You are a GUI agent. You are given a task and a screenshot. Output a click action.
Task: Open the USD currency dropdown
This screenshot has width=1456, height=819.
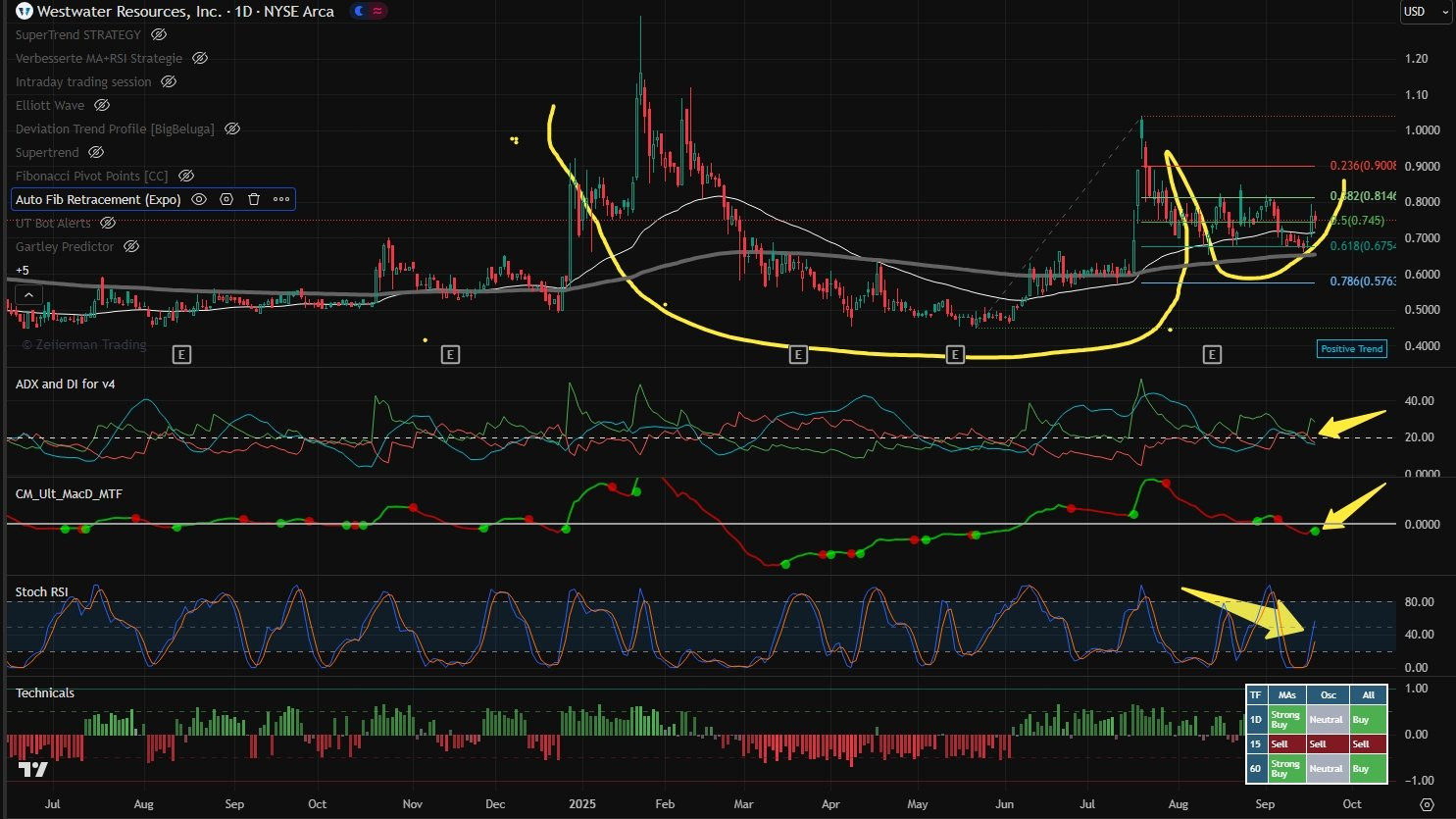point(1425,12)
